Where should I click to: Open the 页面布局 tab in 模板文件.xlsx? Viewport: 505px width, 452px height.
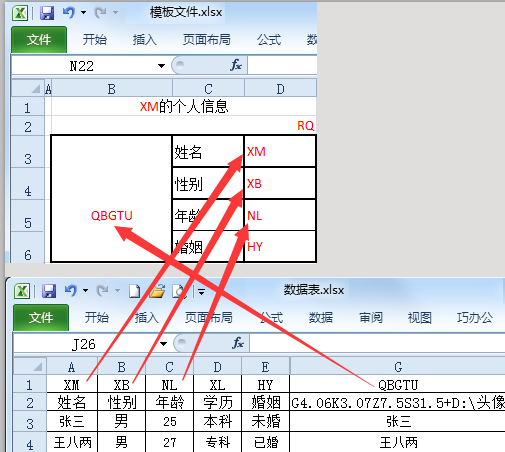207,40
